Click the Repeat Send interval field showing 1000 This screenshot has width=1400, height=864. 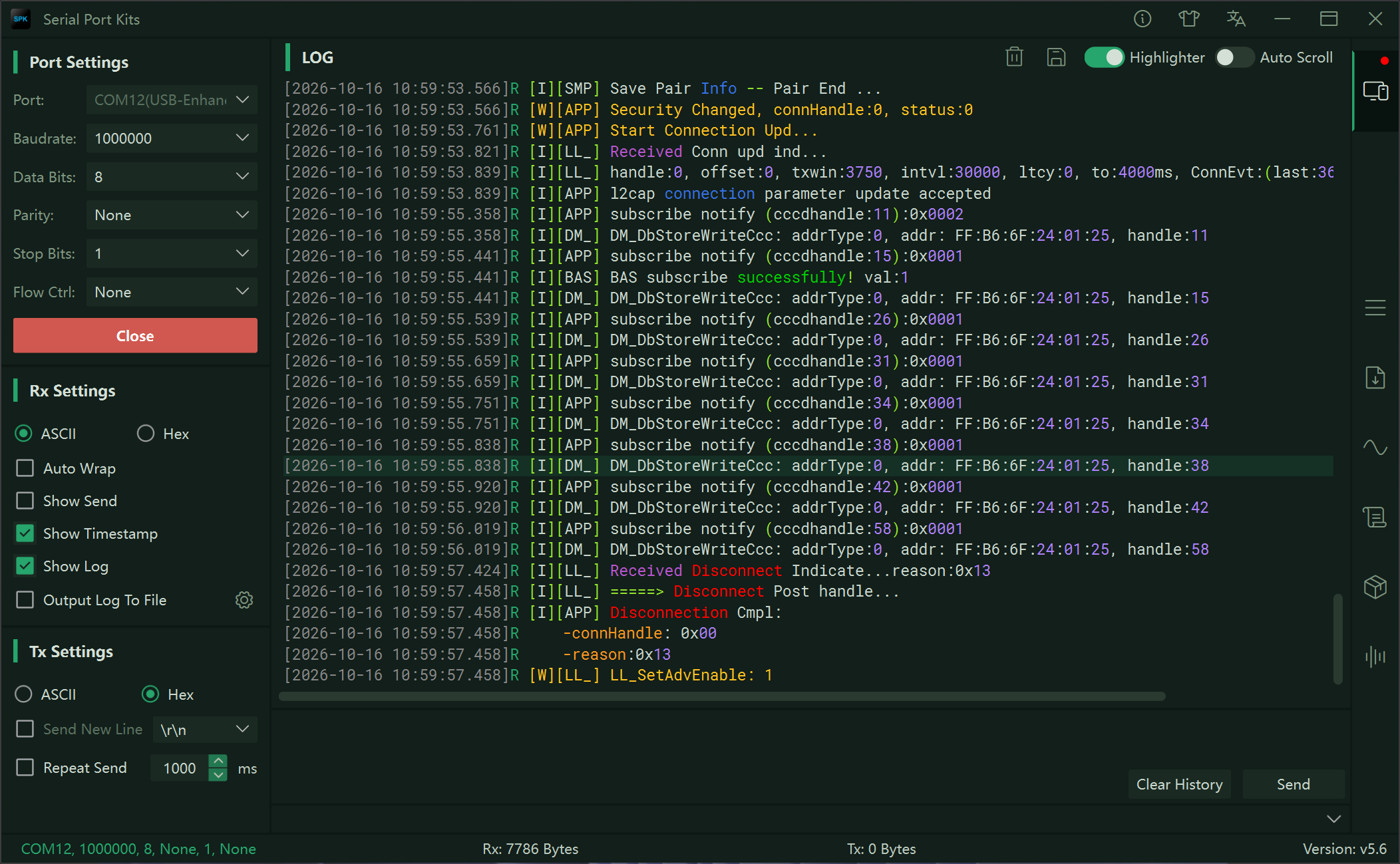point(180,768)
